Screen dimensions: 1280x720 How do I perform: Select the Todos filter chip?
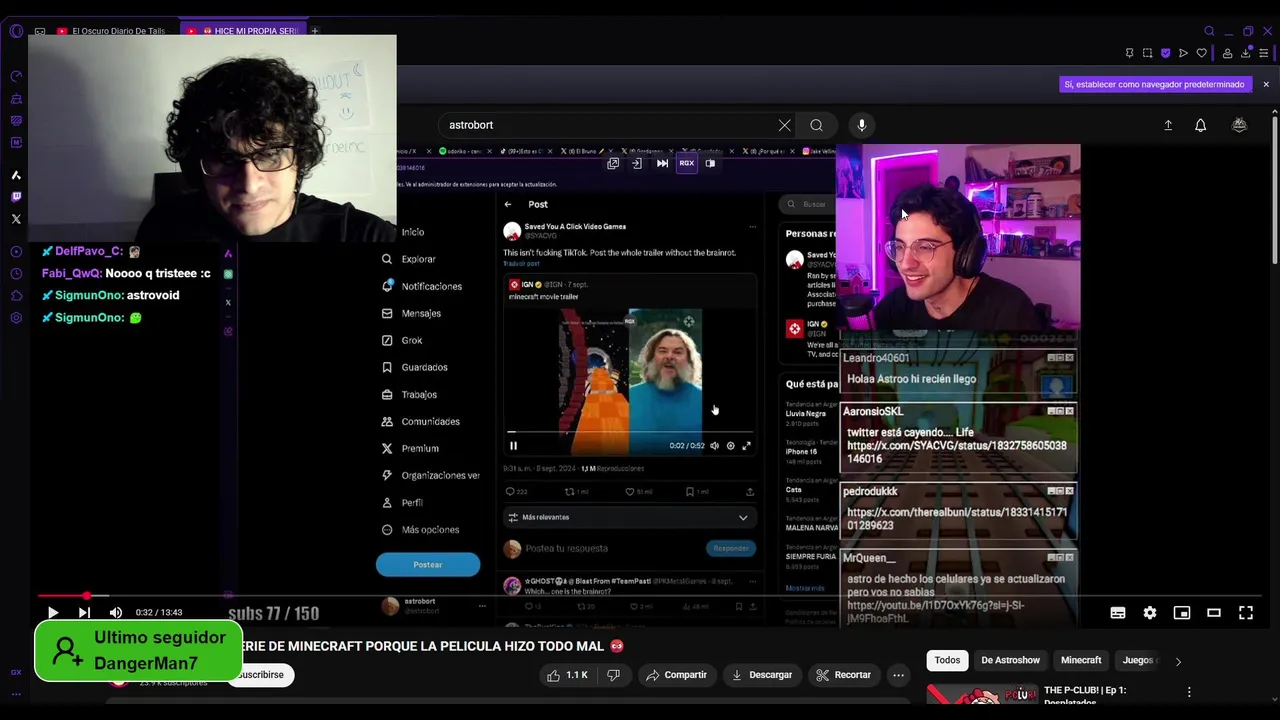point(947,660)
